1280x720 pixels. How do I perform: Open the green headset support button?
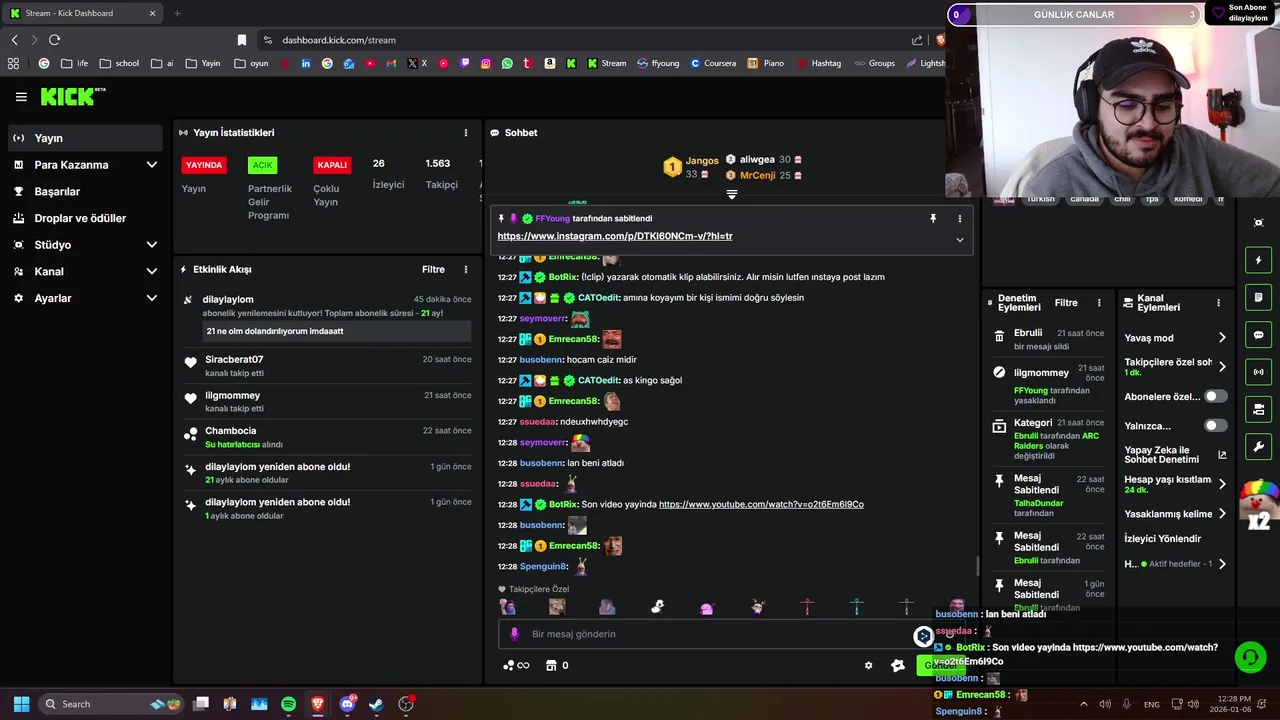pyautogui.click(x=1250, y=657)
